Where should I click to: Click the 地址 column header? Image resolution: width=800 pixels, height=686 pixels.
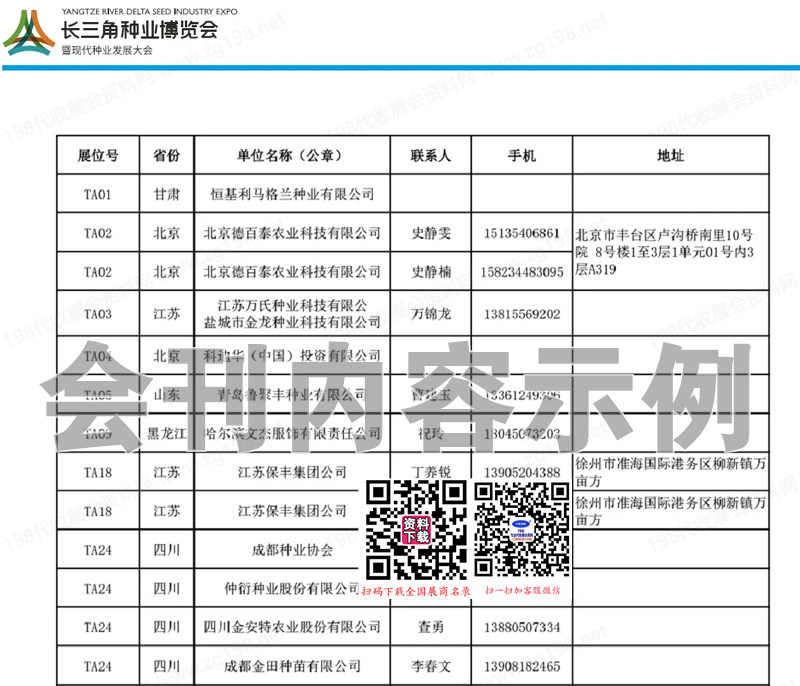670,155
